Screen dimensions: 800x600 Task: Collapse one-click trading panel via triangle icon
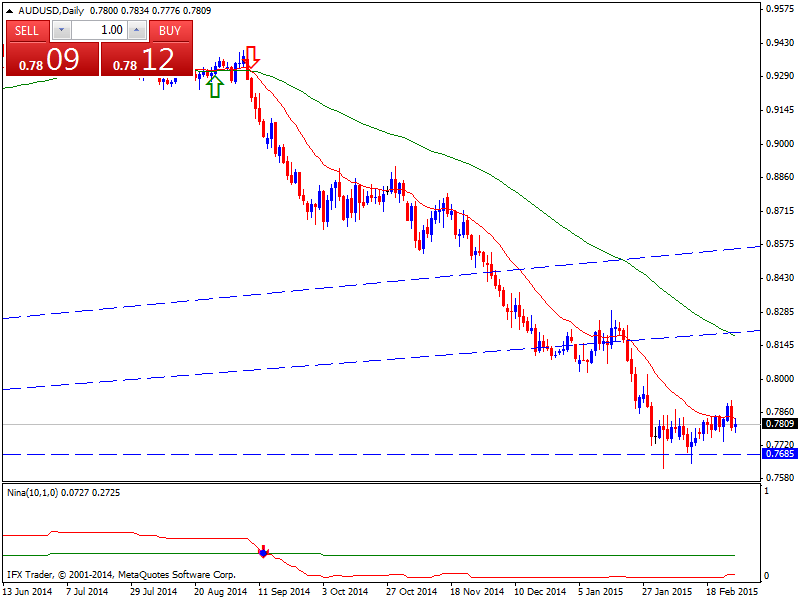tap(9, 11)
